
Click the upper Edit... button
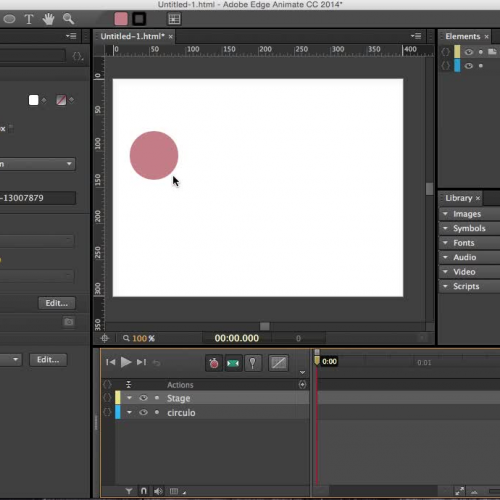pos(57,303)
